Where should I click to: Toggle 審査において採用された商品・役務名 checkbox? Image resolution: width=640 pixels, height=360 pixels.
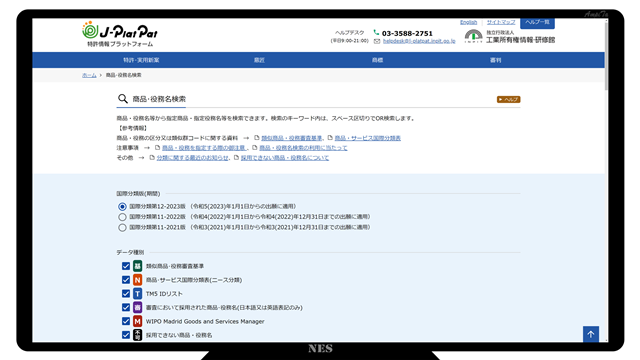pos(126,307)
